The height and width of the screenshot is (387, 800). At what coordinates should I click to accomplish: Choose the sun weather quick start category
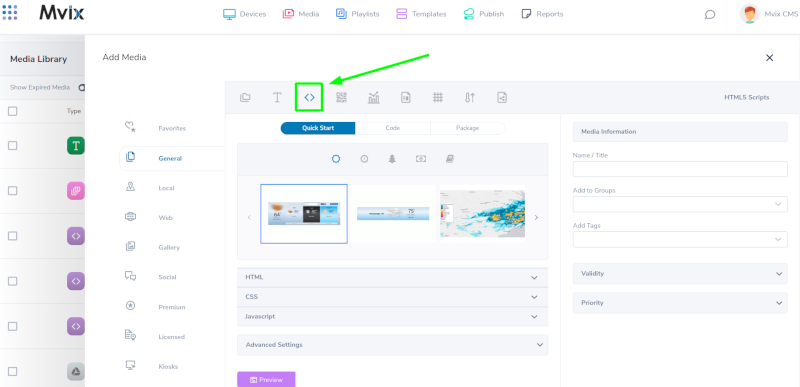click(x=336, y=159)
